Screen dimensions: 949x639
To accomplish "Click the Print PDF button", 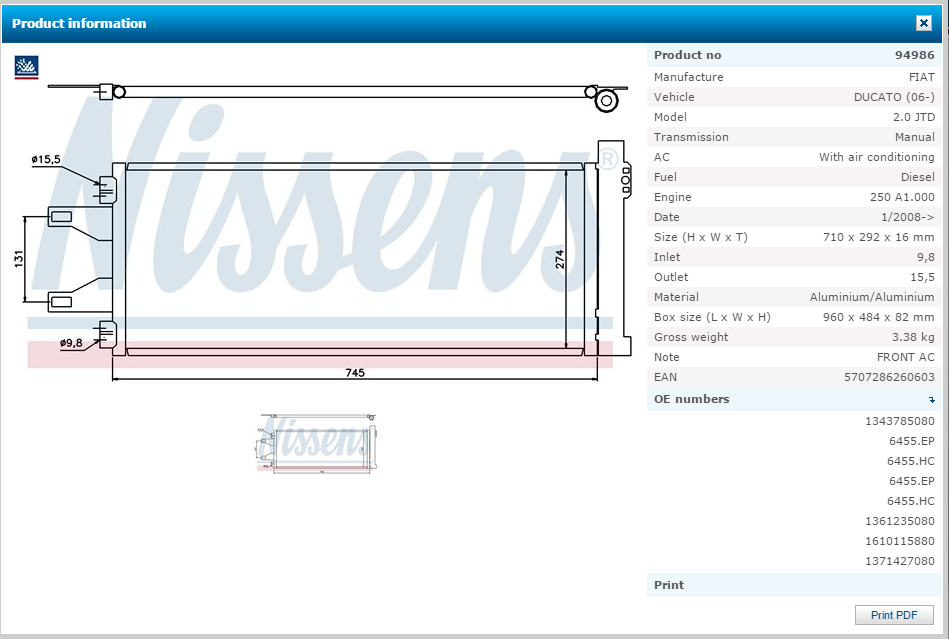I will pyautogui.click(x=894, y=615).
